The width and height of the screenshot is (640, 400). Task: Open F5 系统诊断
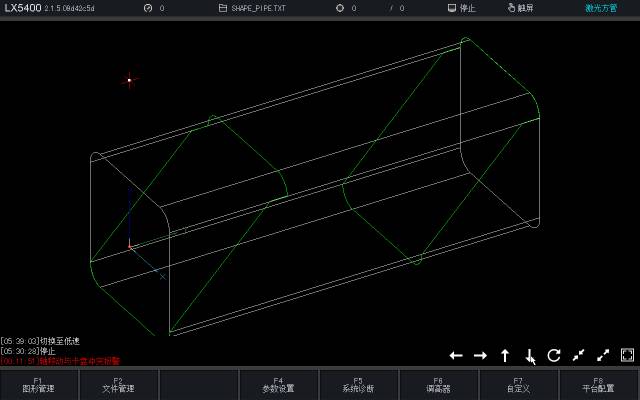(x=358, y=385)
